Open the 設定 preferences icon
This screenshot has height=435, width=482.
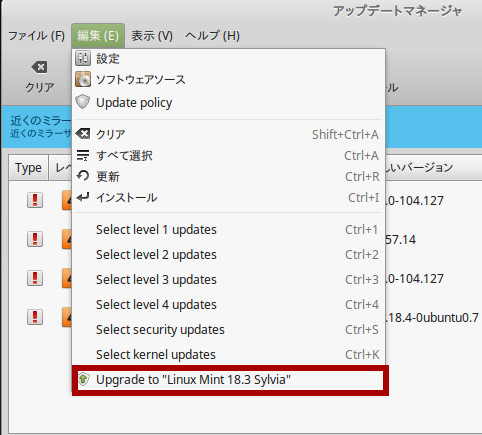(x=83, y=58)
